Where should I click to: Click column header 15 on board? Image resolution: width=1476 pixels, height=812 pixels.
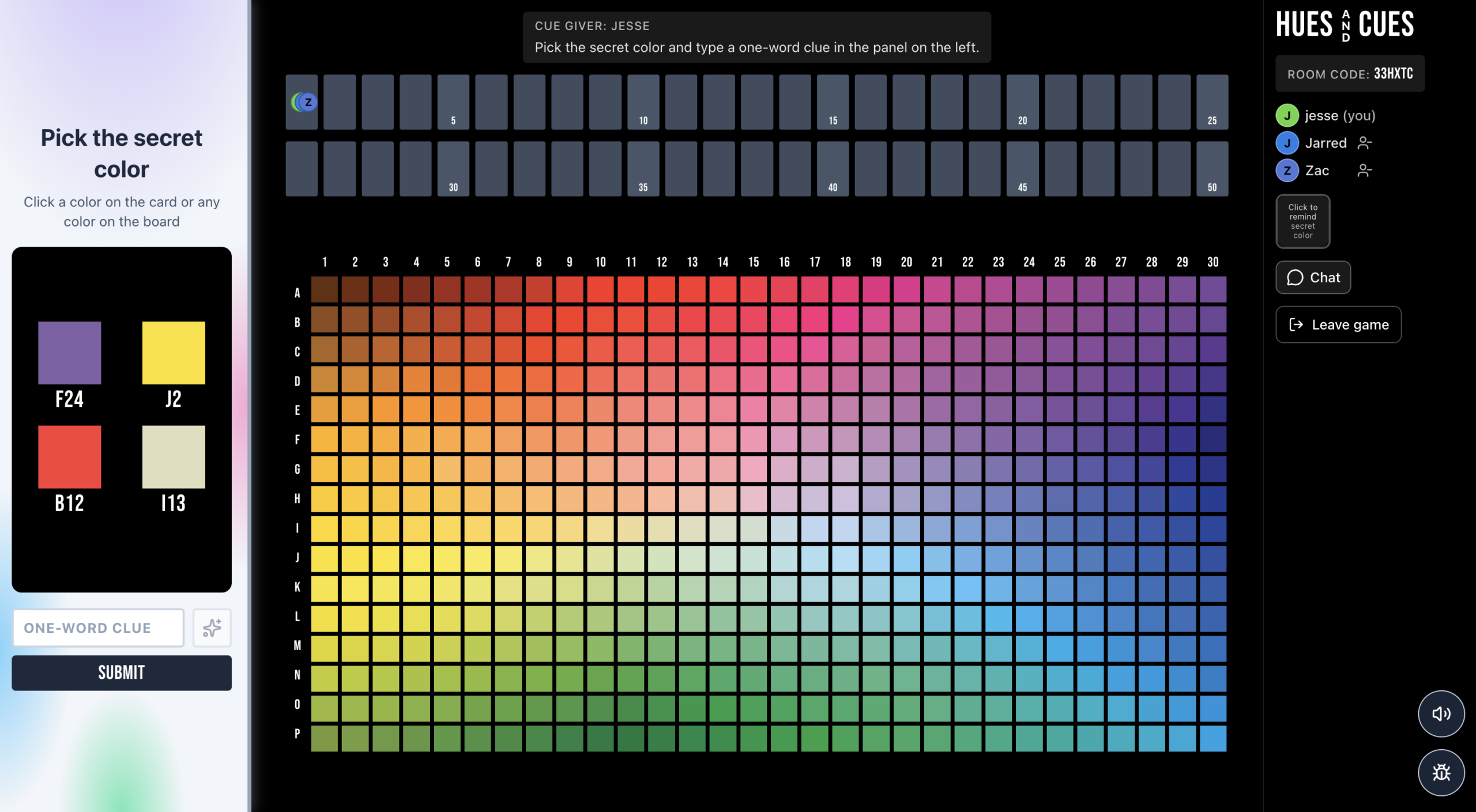tap(754, 262)
